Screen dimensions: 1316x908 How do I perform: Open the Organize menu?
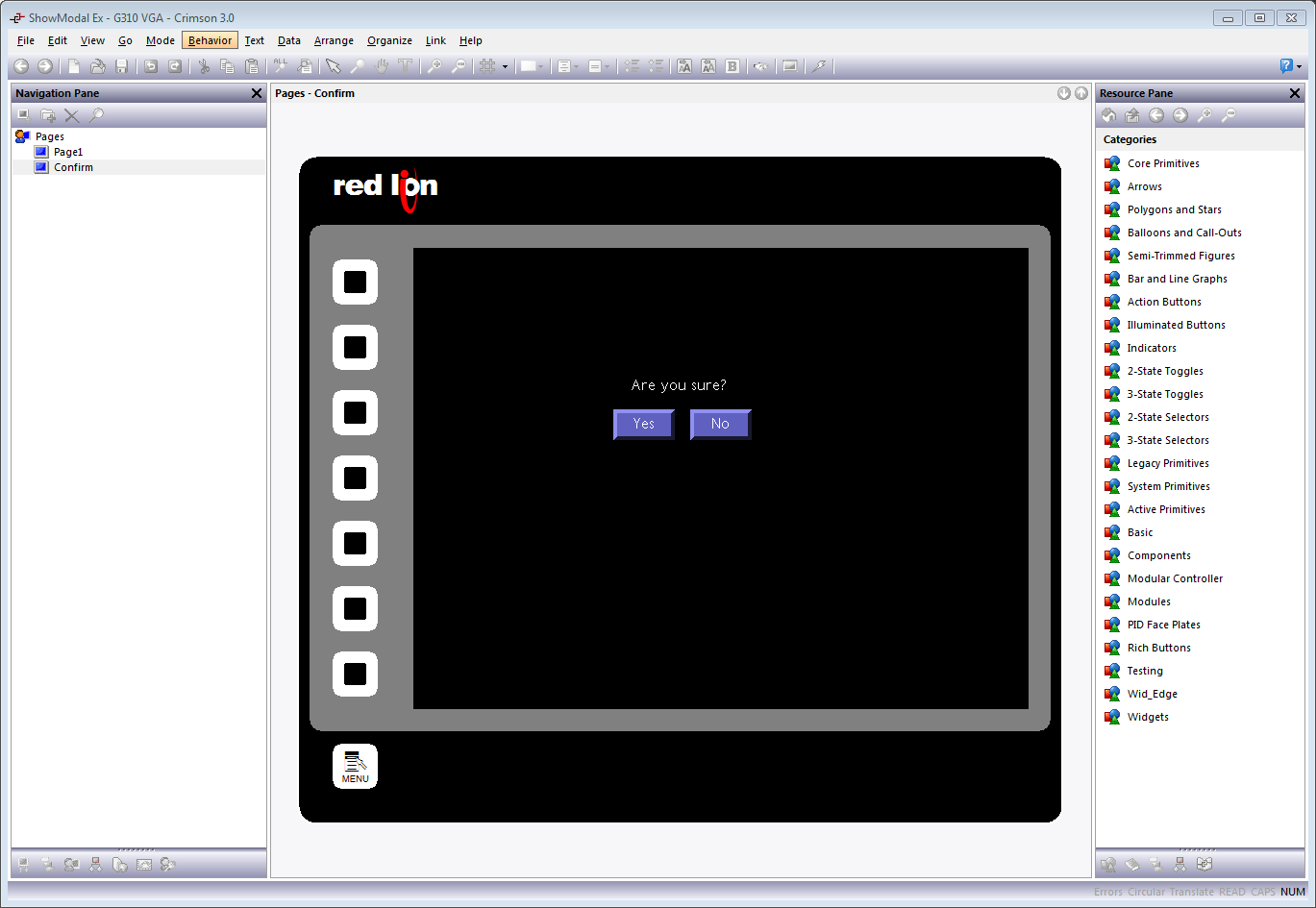point(389,40)
